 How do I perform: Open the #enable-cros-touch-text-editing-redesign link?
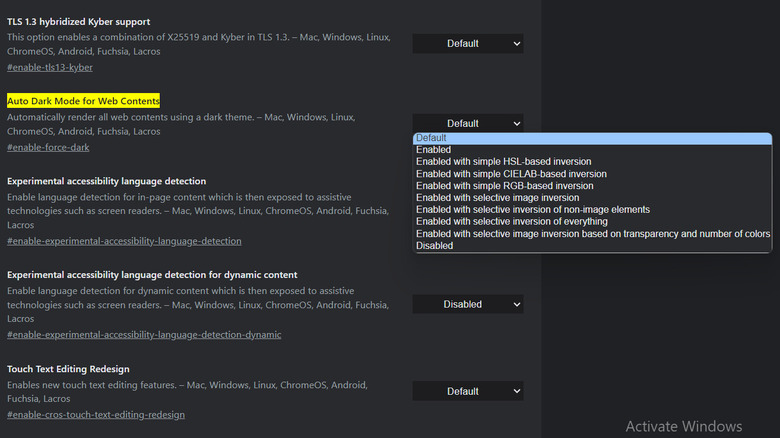point(96,415)
